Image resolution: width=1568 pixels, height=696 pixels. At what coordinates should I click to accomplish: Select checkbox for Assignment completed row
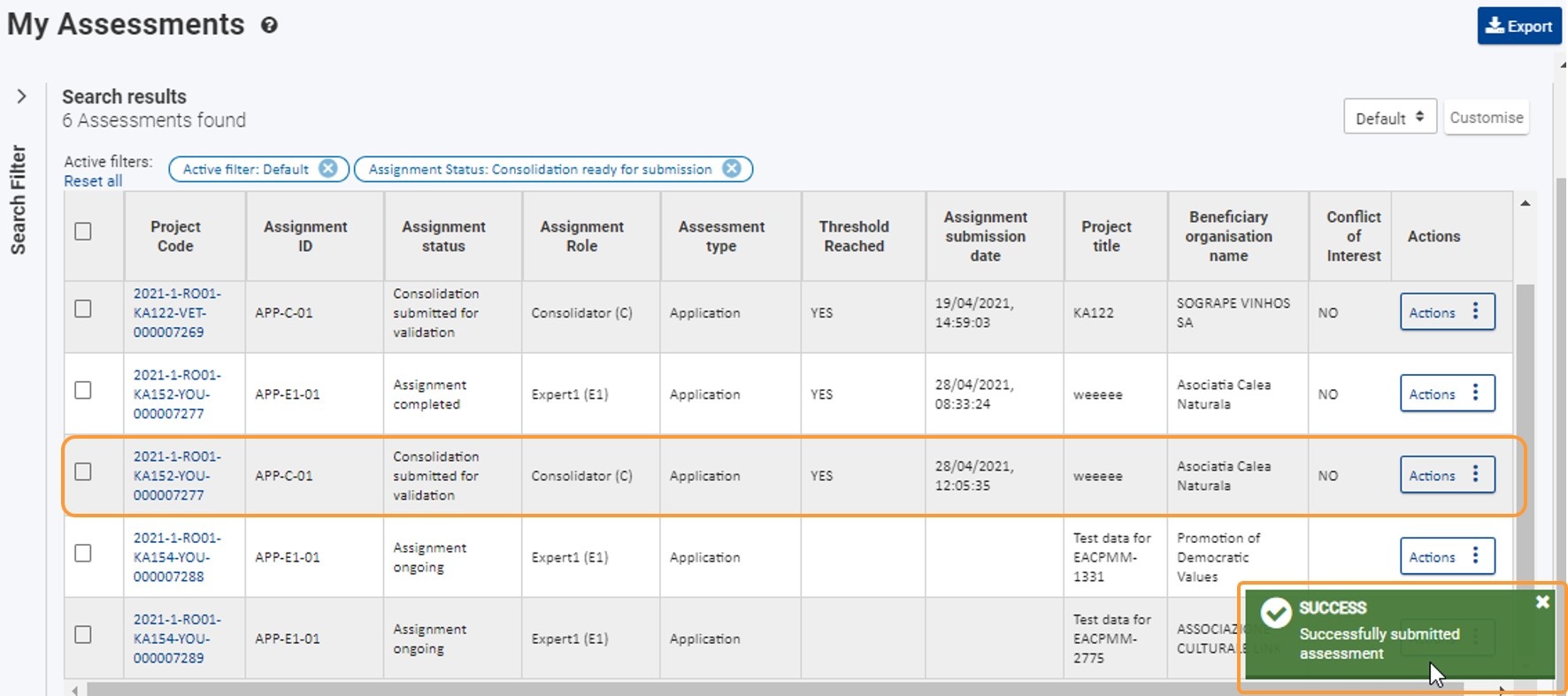point(83,390)
